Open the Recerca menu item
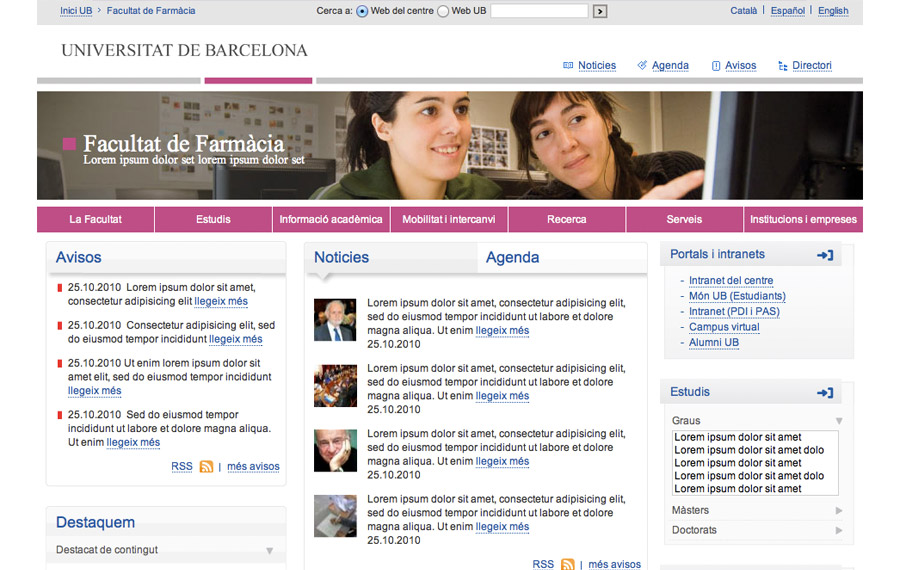This screenshot has width=900, height=570. click(x=567, y=219)
